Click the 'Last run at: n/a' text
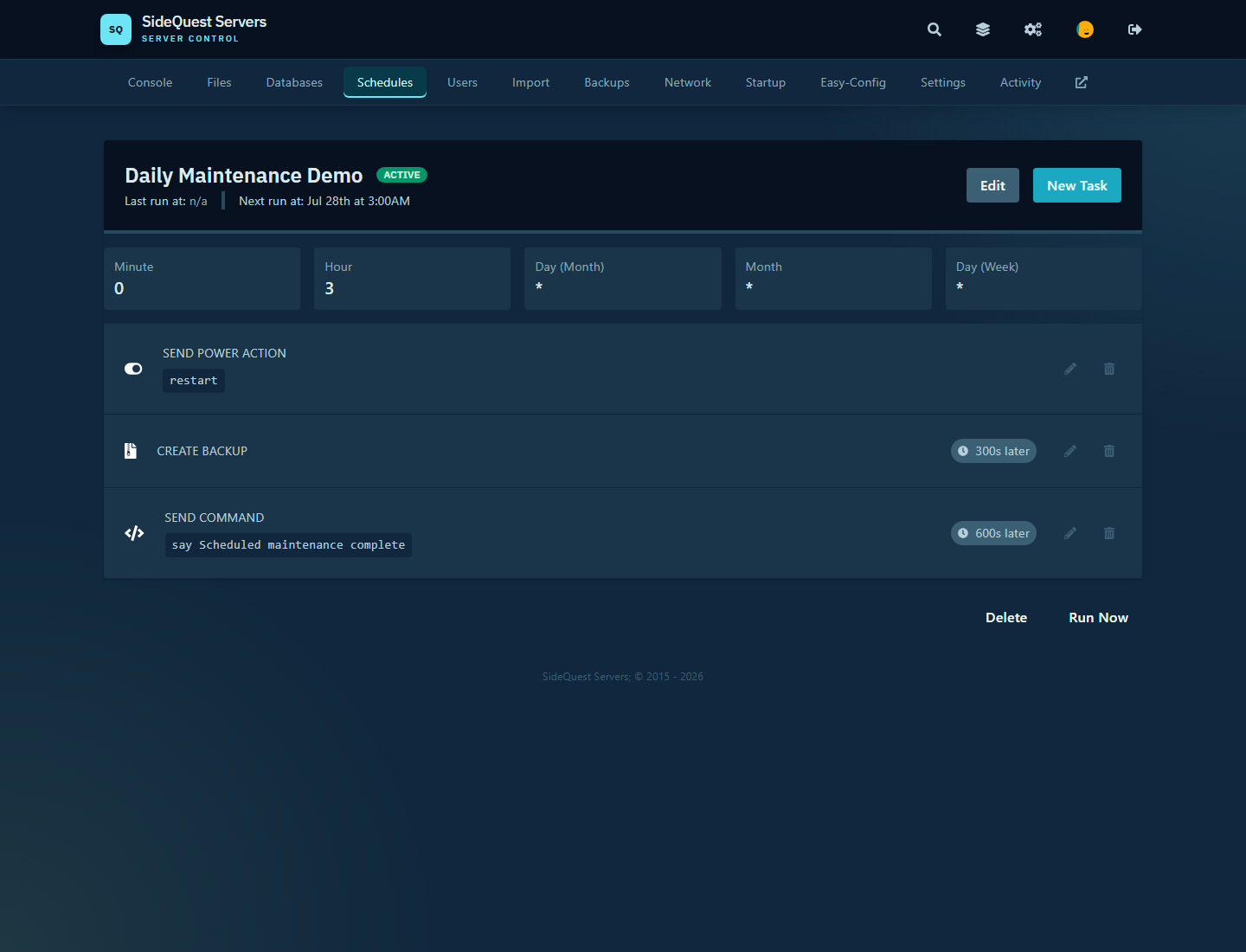Screen dimensions: 1246x952 click(x=166, y=201)
